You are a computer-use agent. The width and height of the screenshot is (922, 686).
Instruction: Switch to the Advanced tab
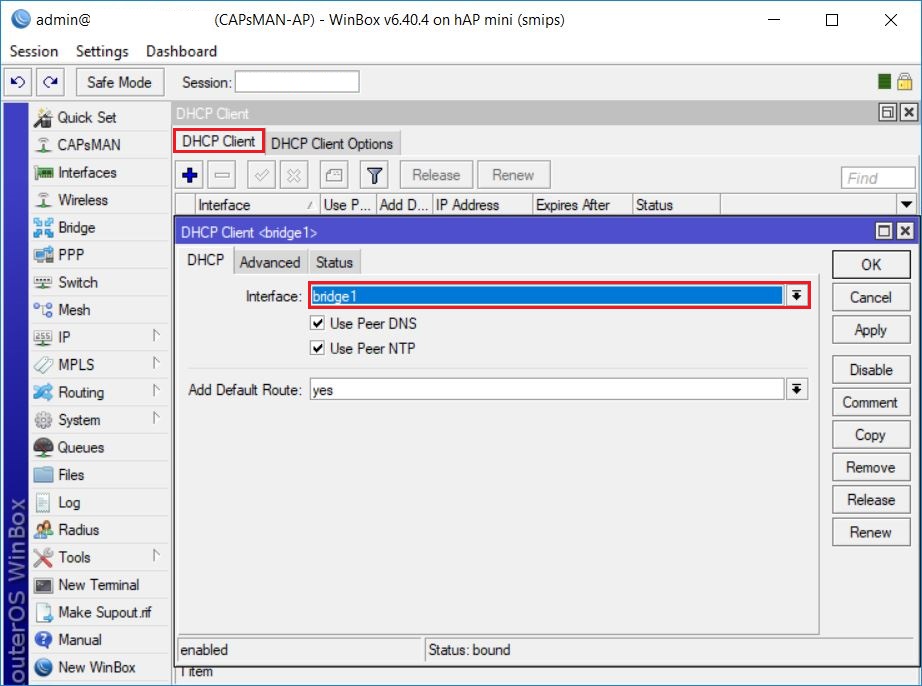(270, 262)
